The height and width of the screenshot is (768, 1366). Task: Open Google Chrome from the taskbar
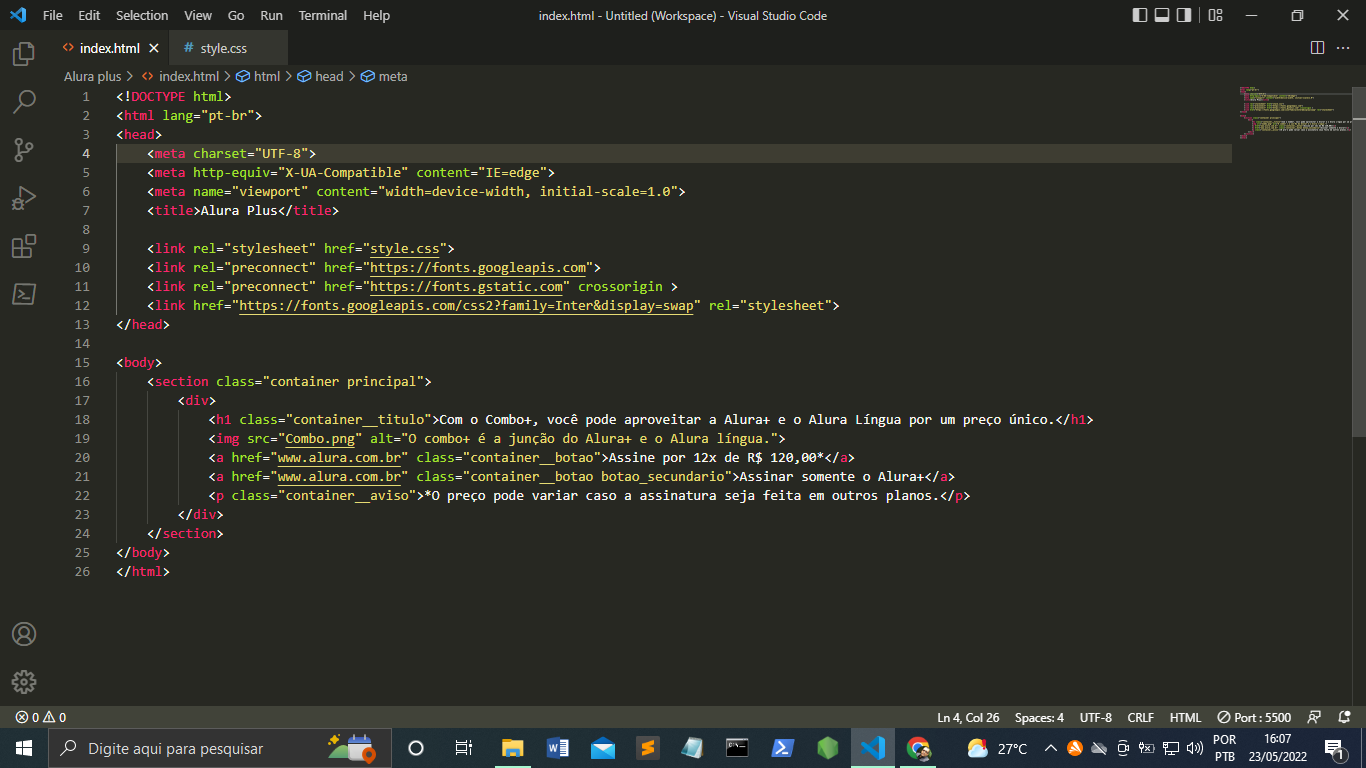tap(917, 748)
